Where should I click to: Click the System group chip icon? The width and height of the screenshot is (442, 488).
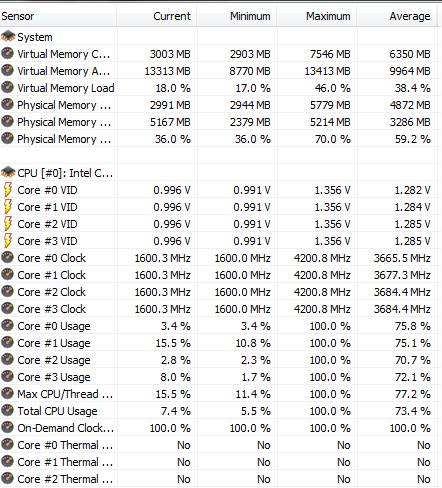[8, 36]
